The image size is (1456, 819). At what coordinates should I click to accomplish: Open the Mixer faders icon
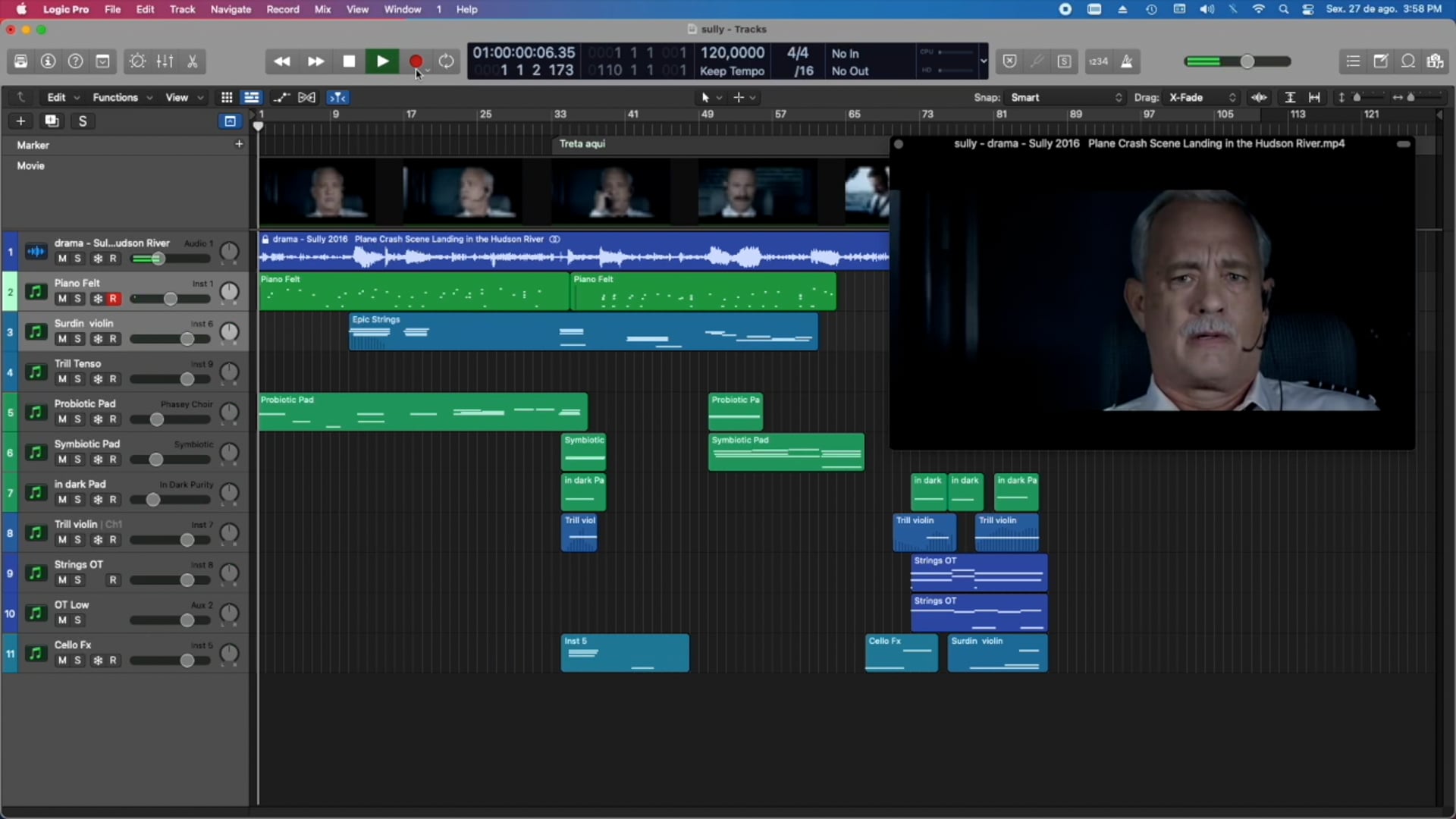coord(165,61)
